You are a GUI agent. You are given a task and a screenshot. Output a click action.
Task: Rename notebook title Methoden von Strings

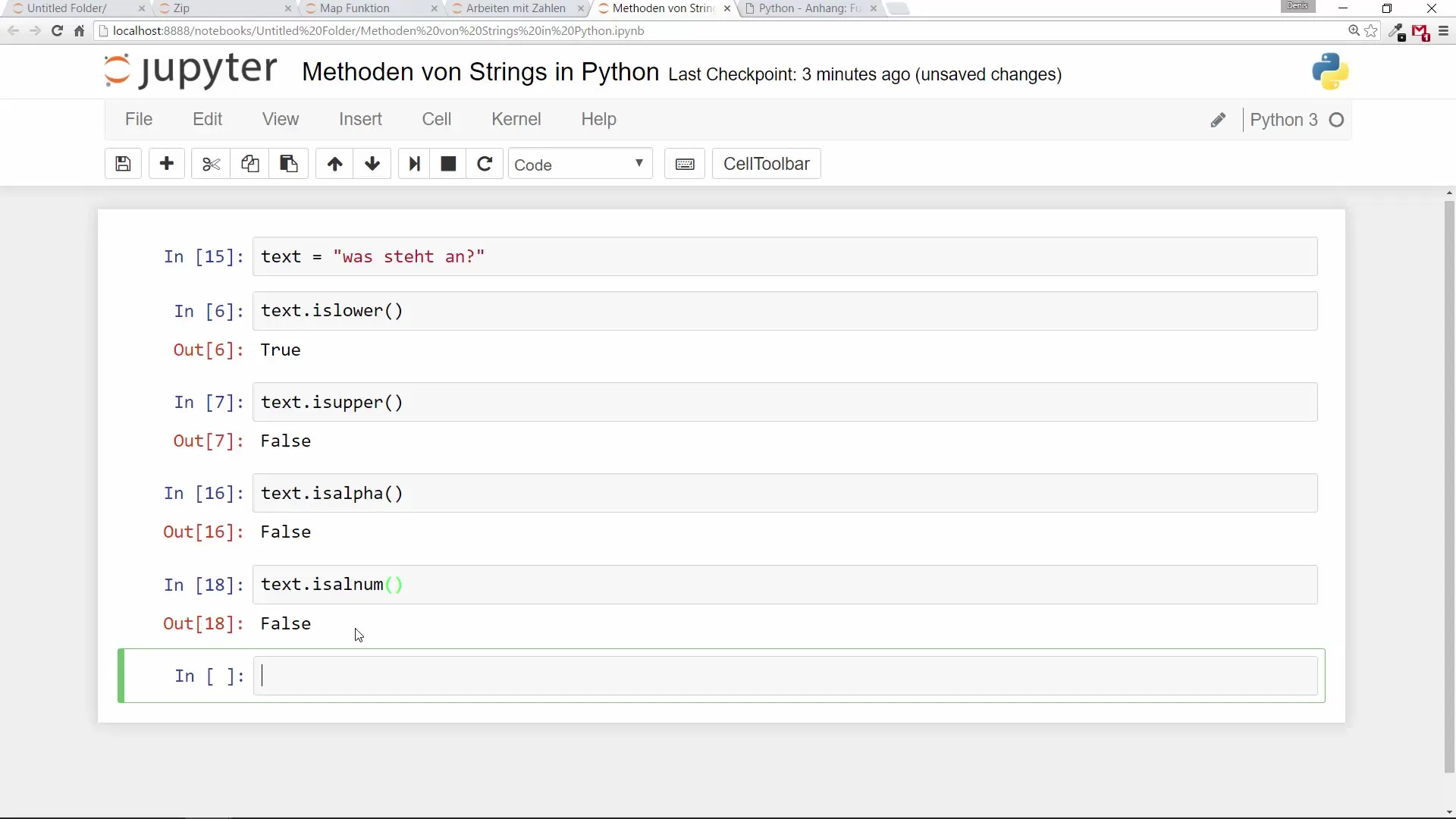point(480,72)
